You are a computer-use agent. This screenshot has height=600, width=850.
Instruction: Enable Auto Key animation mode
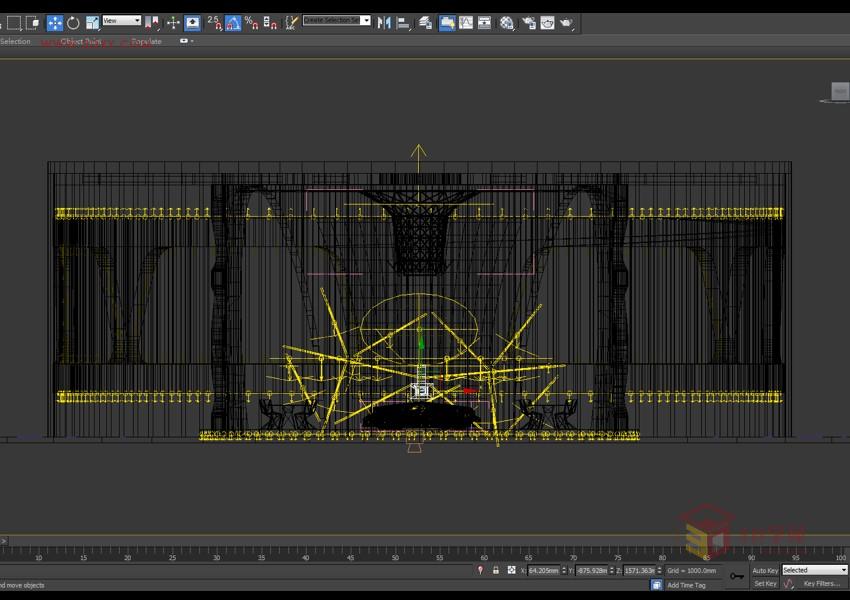point(763,570)
